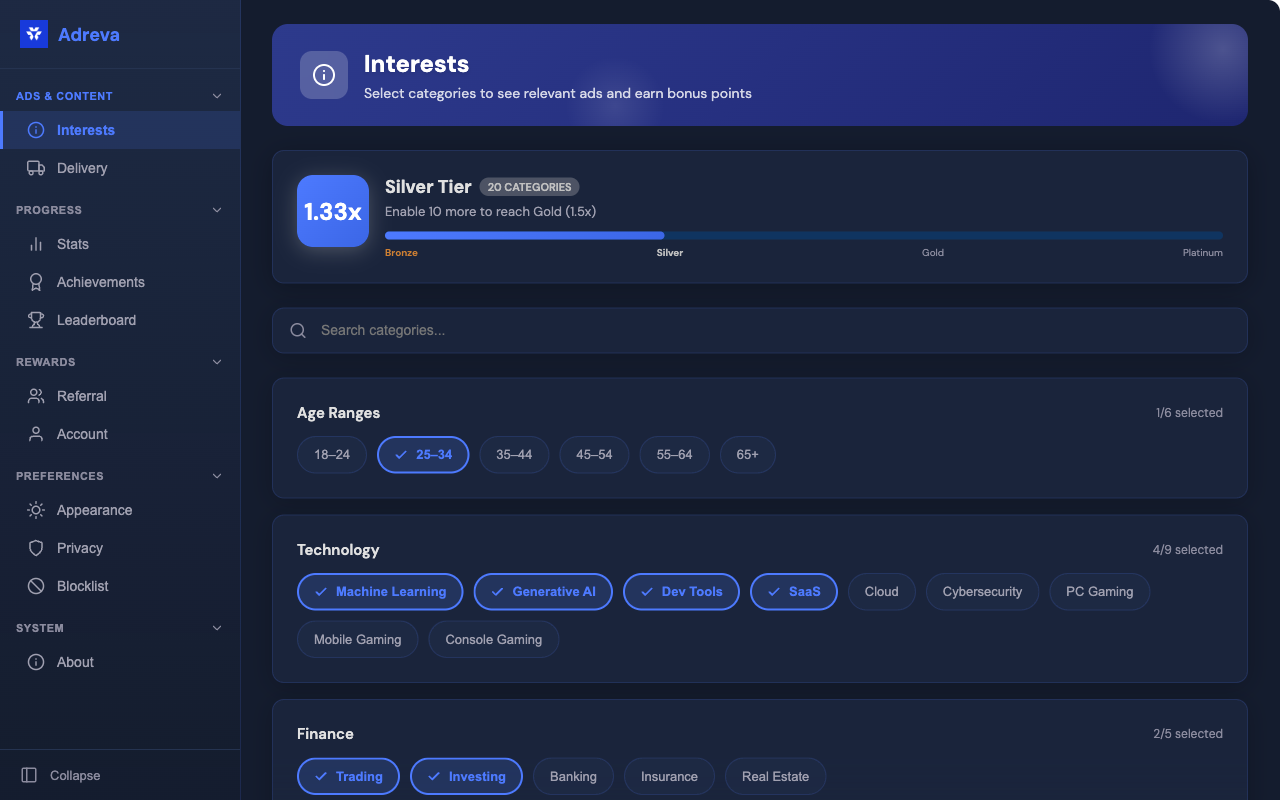This screenshot has width=1280, height=800.
Task: Toggle off the 25–34 age range
Action: coord(423,455)
